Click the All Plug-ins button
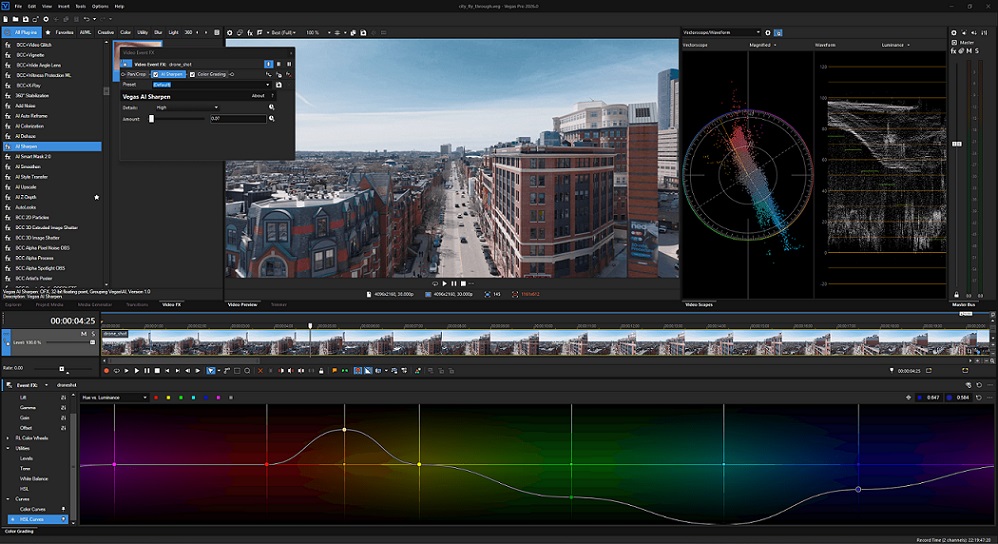Screen dimensions: 998x544 pyautogui.click(x=22, y=32)
